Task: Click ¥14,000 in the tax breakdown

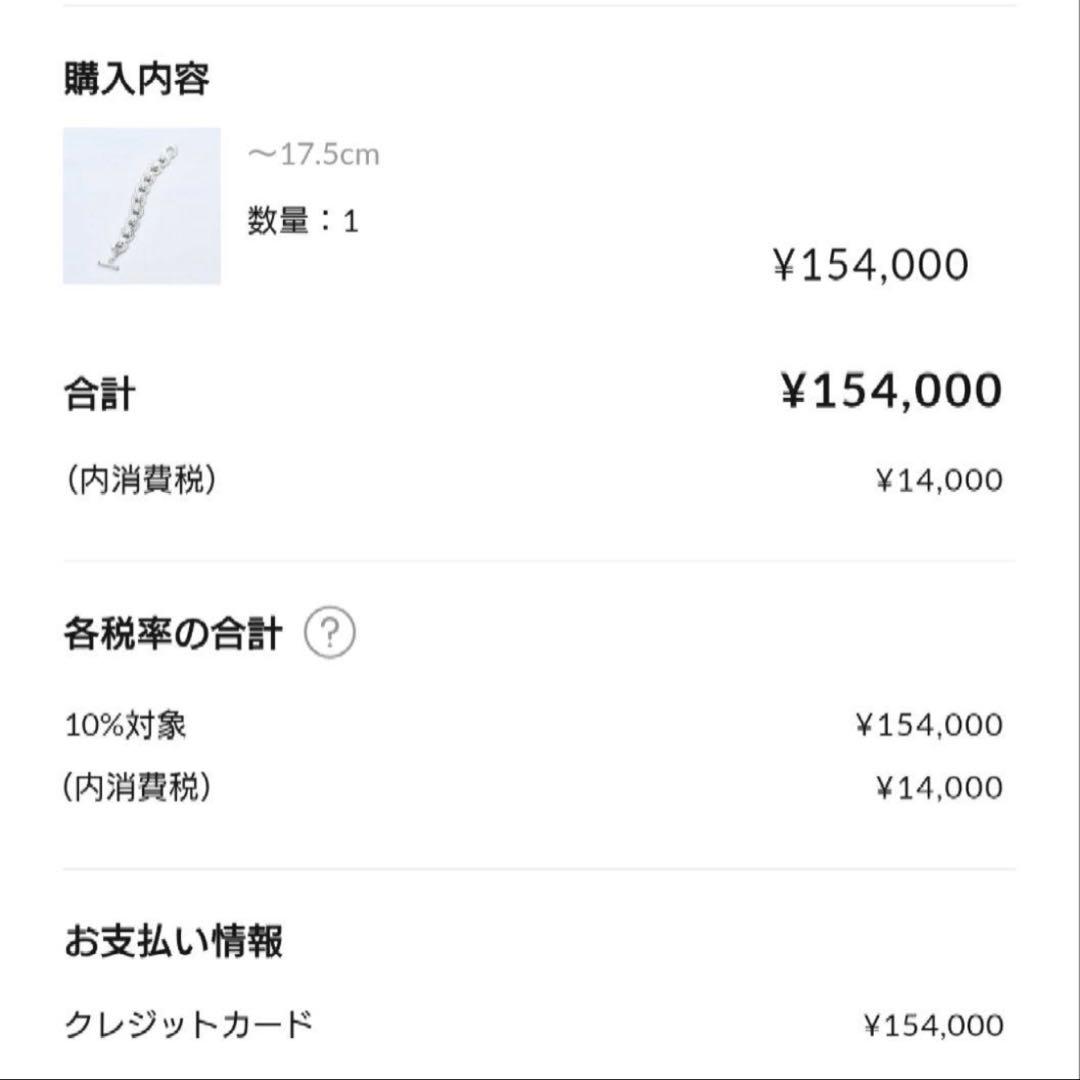Action: coord(938,787)
